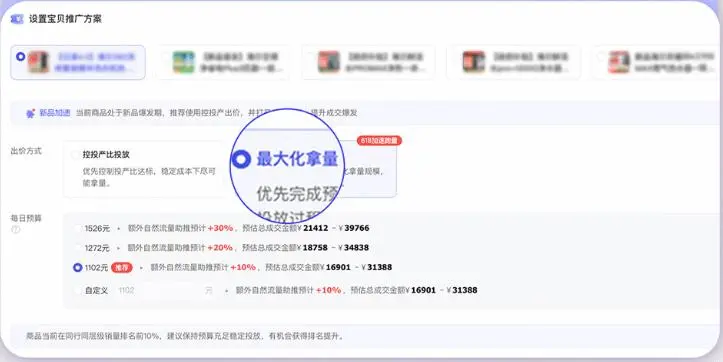
Task: Click 31388 in the 自定义 row
Action: coord(465,290)
